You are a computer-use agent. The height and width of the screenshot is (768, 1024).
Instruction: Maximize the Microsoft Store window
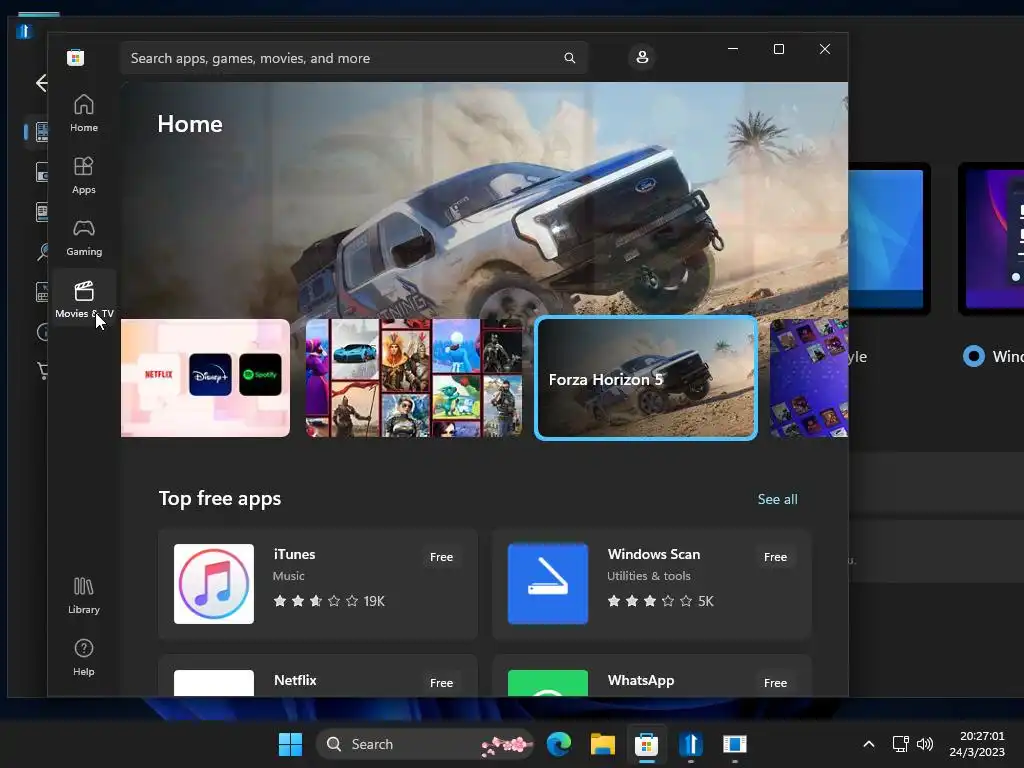click(778, 49)
